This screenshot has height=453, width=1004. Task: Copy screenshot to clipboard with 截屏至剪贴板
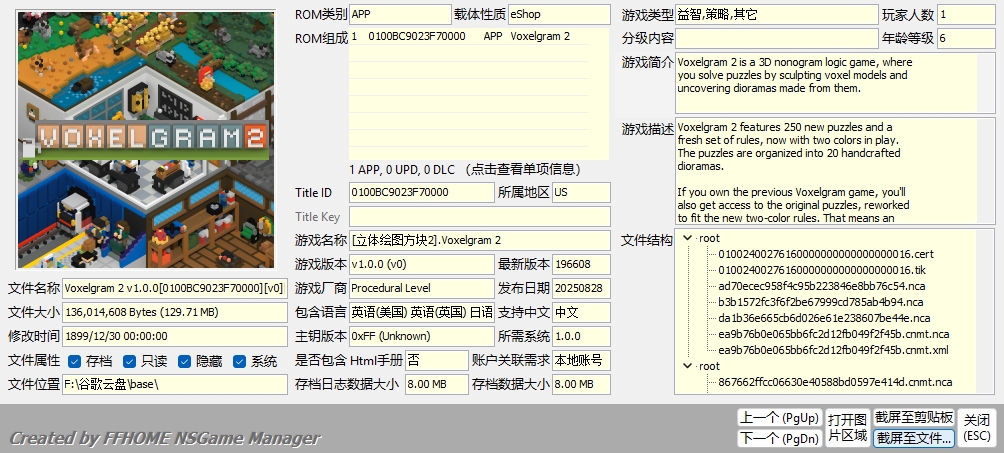pos(914,418)
